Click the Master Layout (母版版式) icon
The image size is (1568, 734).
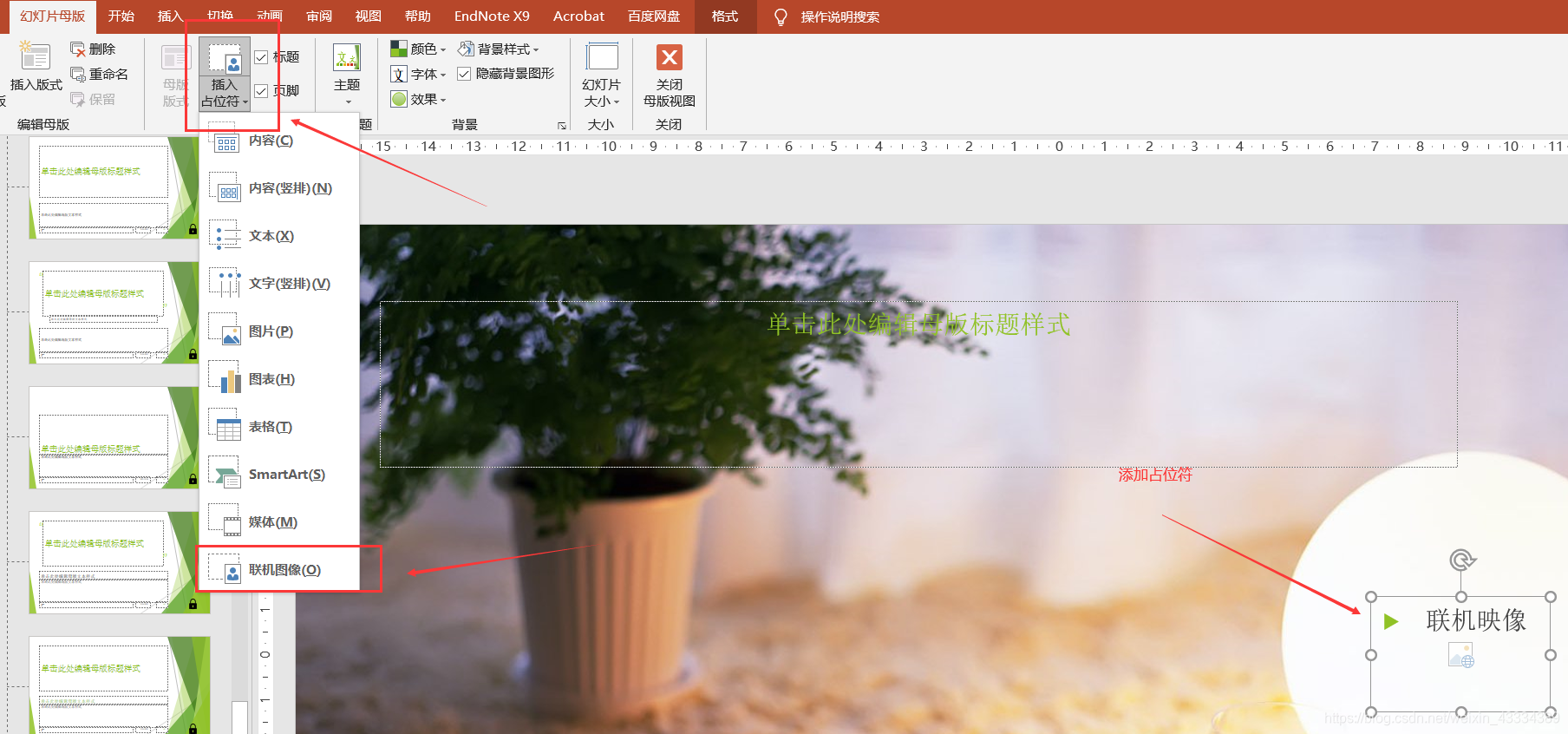(x=176, y=58)
